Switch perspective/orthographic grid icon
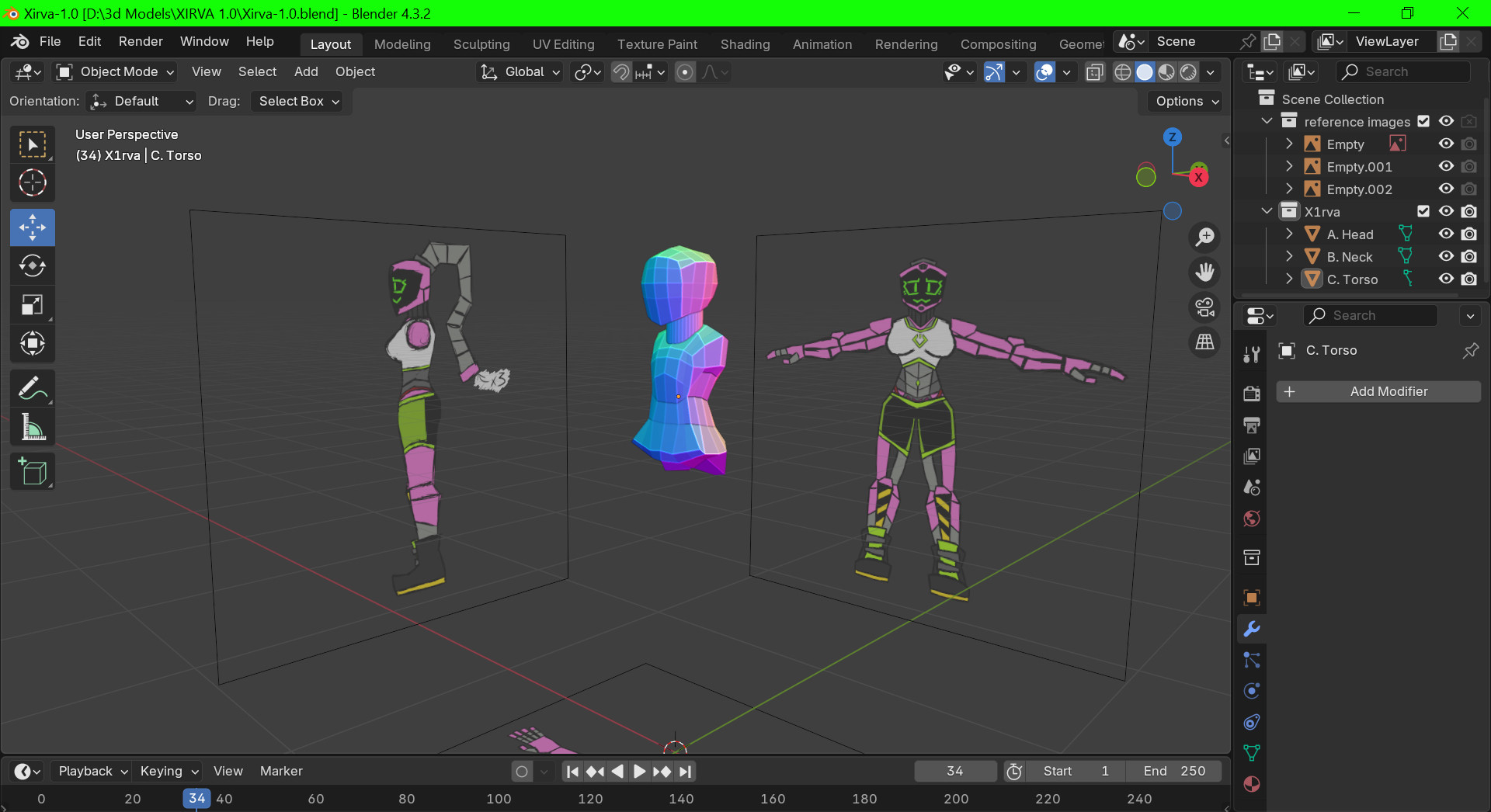Screen dimensions: 1491x812 [x=1204, y=342]
